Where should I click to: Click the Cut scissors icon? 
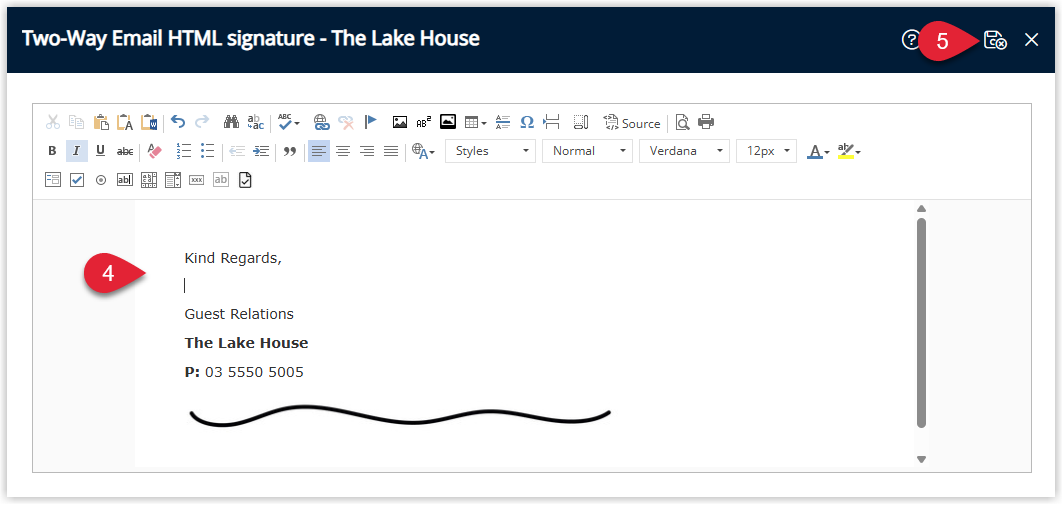coord(53,123)
